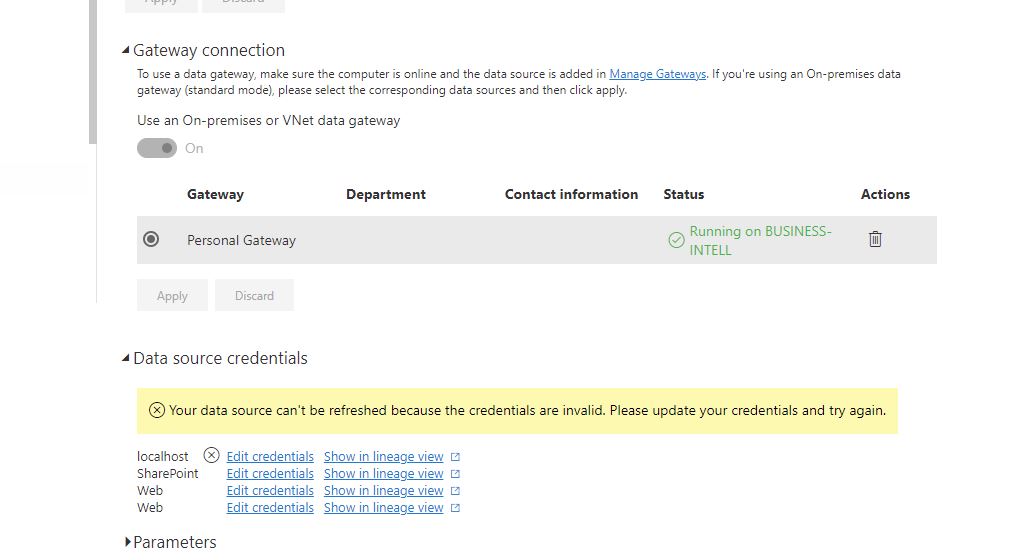This screenshot has width=1031, height=560.
Task: Edit credentials for the last Web source
Action: [270, 508]
